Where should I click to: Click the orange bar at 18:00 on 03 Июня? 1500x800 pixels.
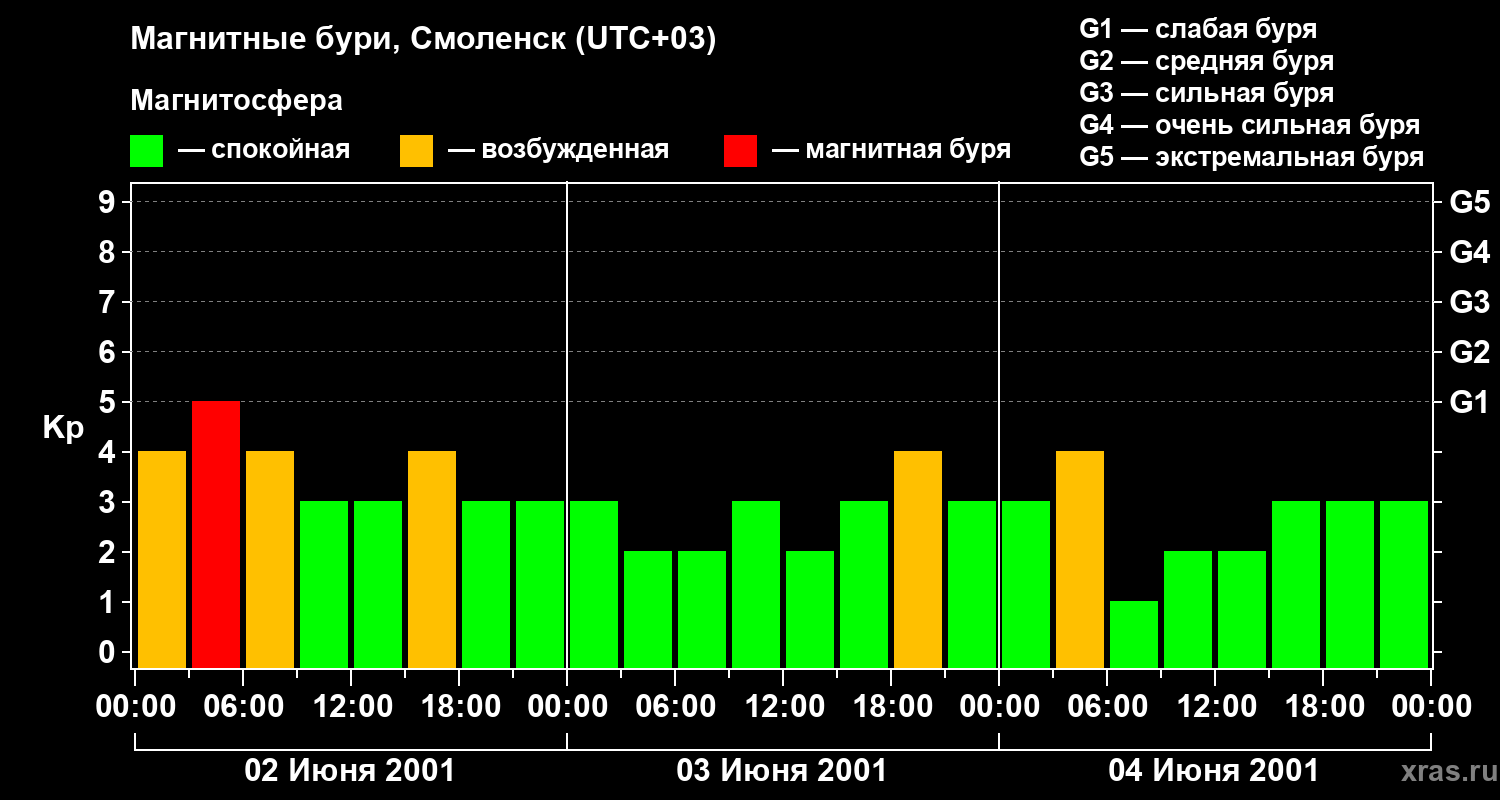pos(918,559)
